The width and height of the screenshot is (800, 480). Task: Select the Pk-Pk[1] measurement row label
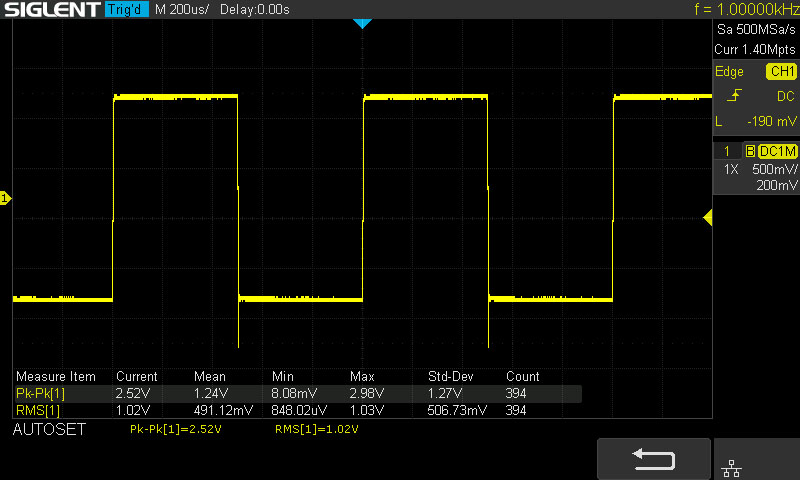pos(40,393)
